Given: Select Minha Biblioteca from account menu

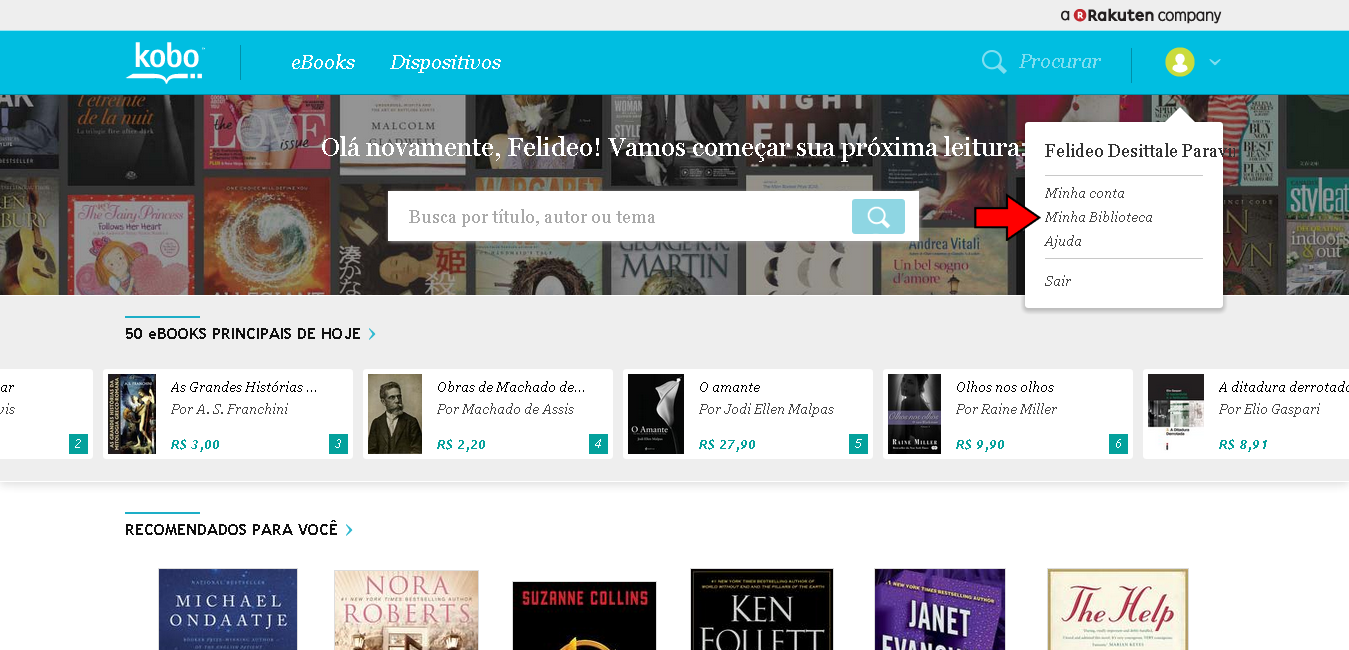Looking at the screenshot, I should 1098,217.
